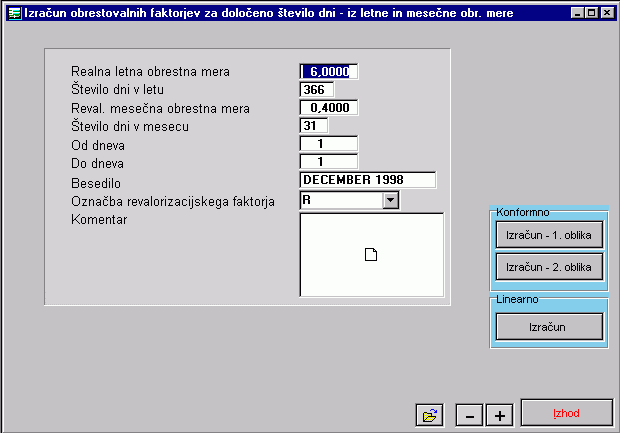Click the Število dni v letu field
The height and width of the screenshot is (433, 620).
coord(317,89)
